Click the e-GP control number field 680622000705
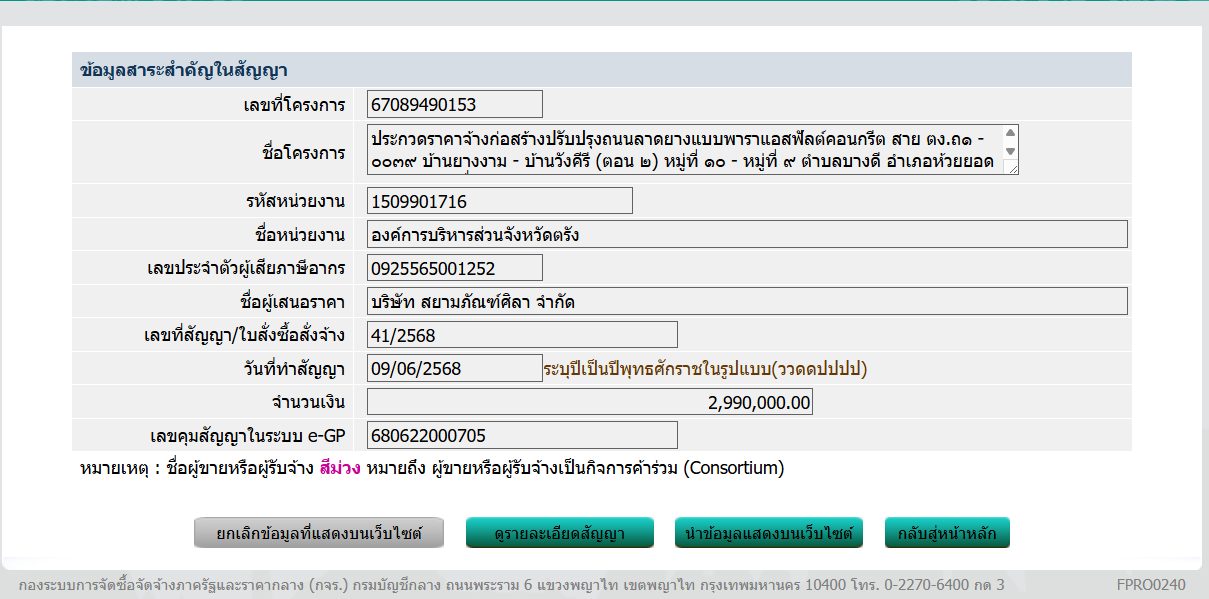 [522, 435]
